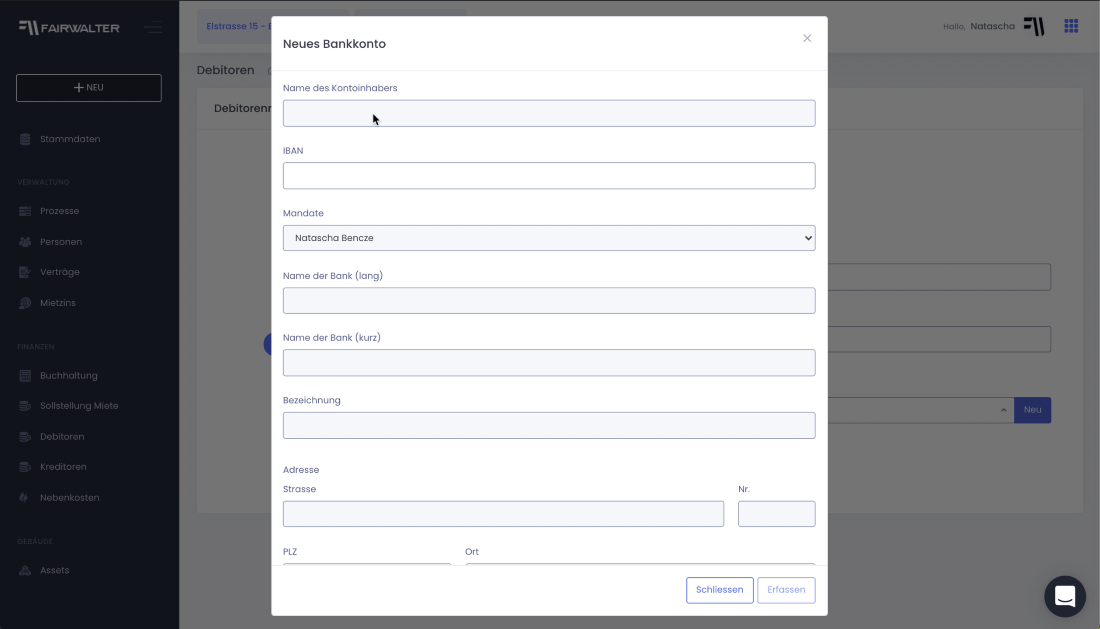The height and width of the screenshot is (629, 1100).
Task: Open the Mandate dropdown showing Natascha Bencze
Action: pos(549,238)
